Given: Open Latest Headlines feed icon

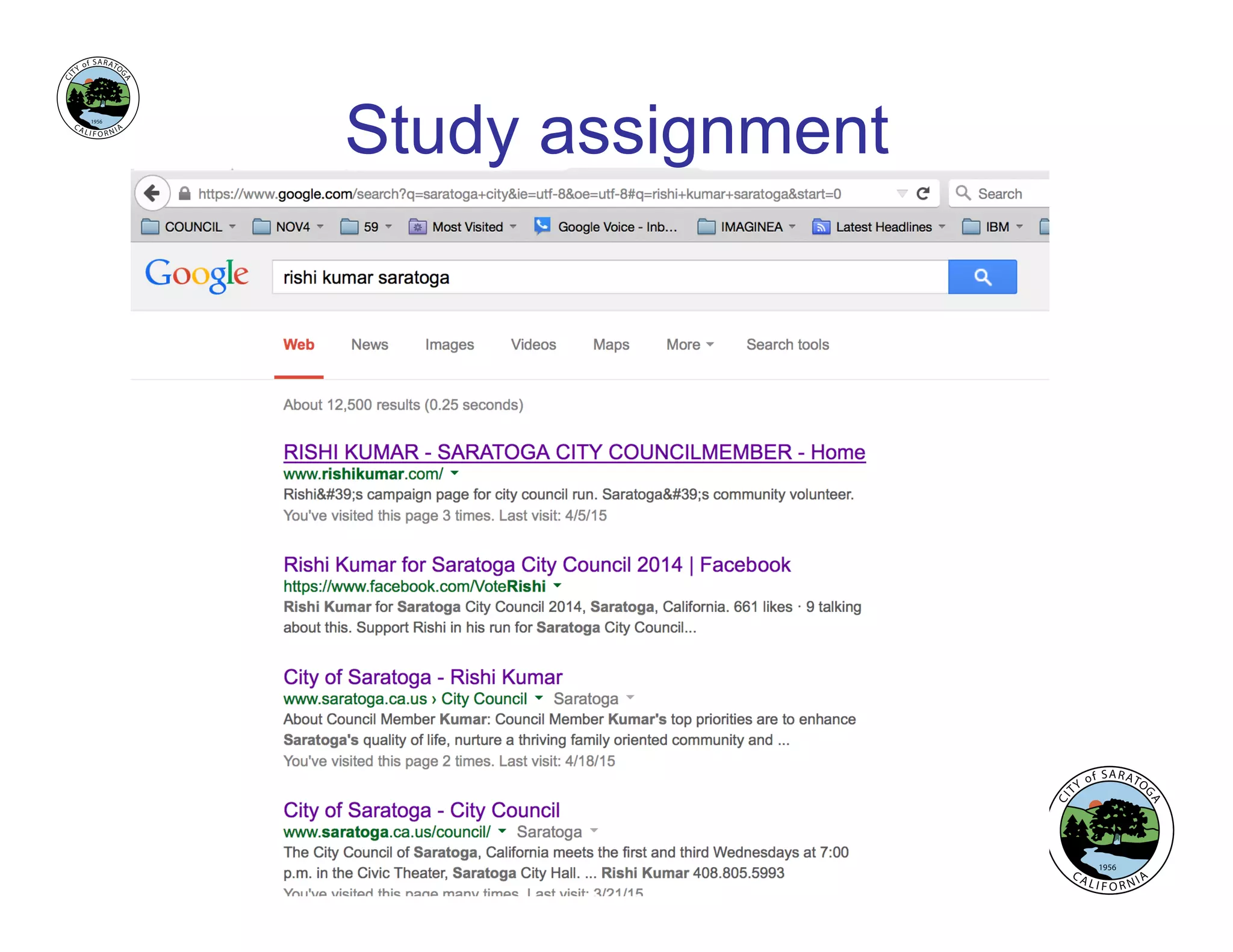Looking at the screenshot, I should coord(821,227).
